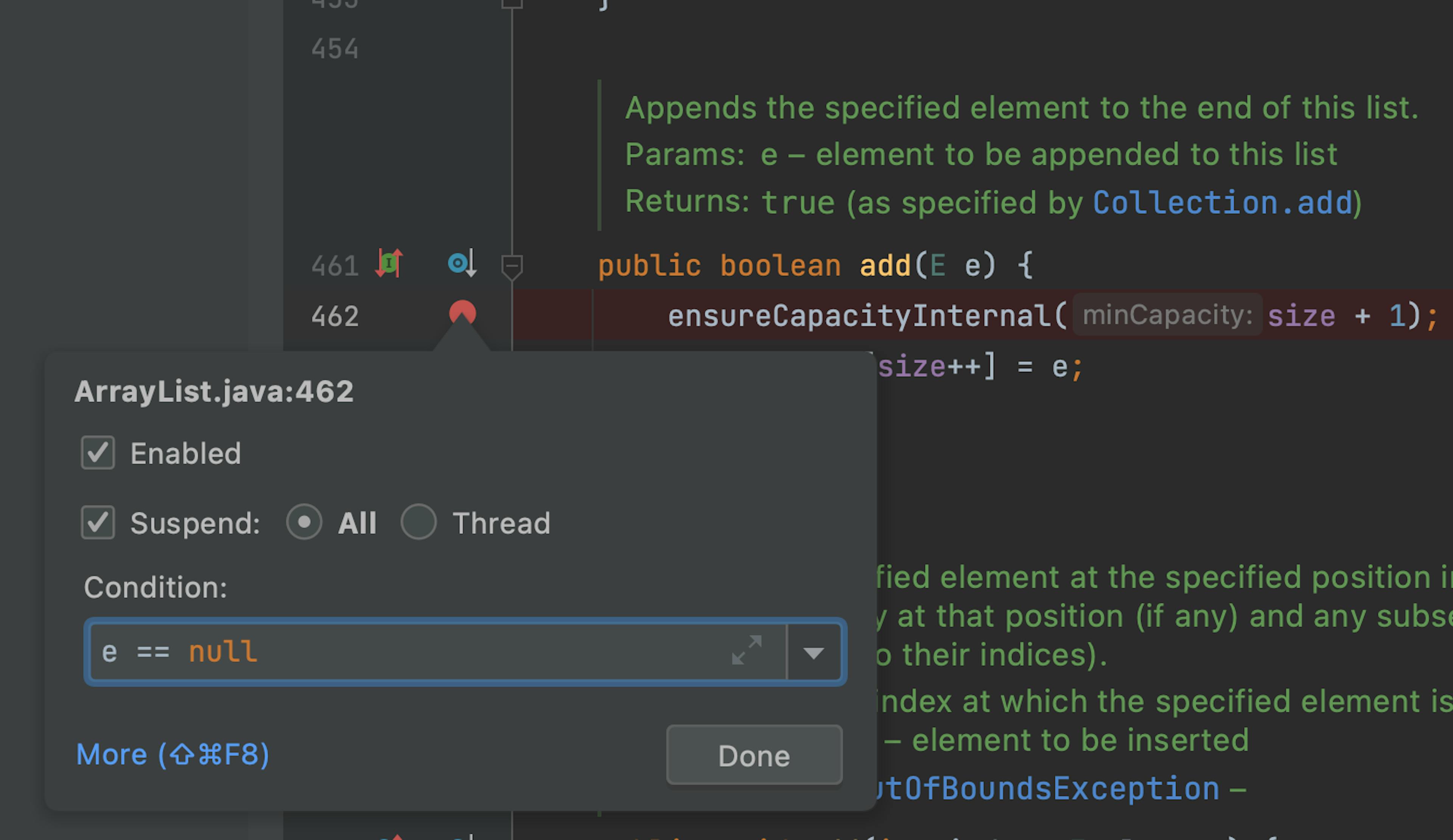Open More breakpoint options with shortcut
Viewport: 1453px width, 840px height.
(173, 755)
